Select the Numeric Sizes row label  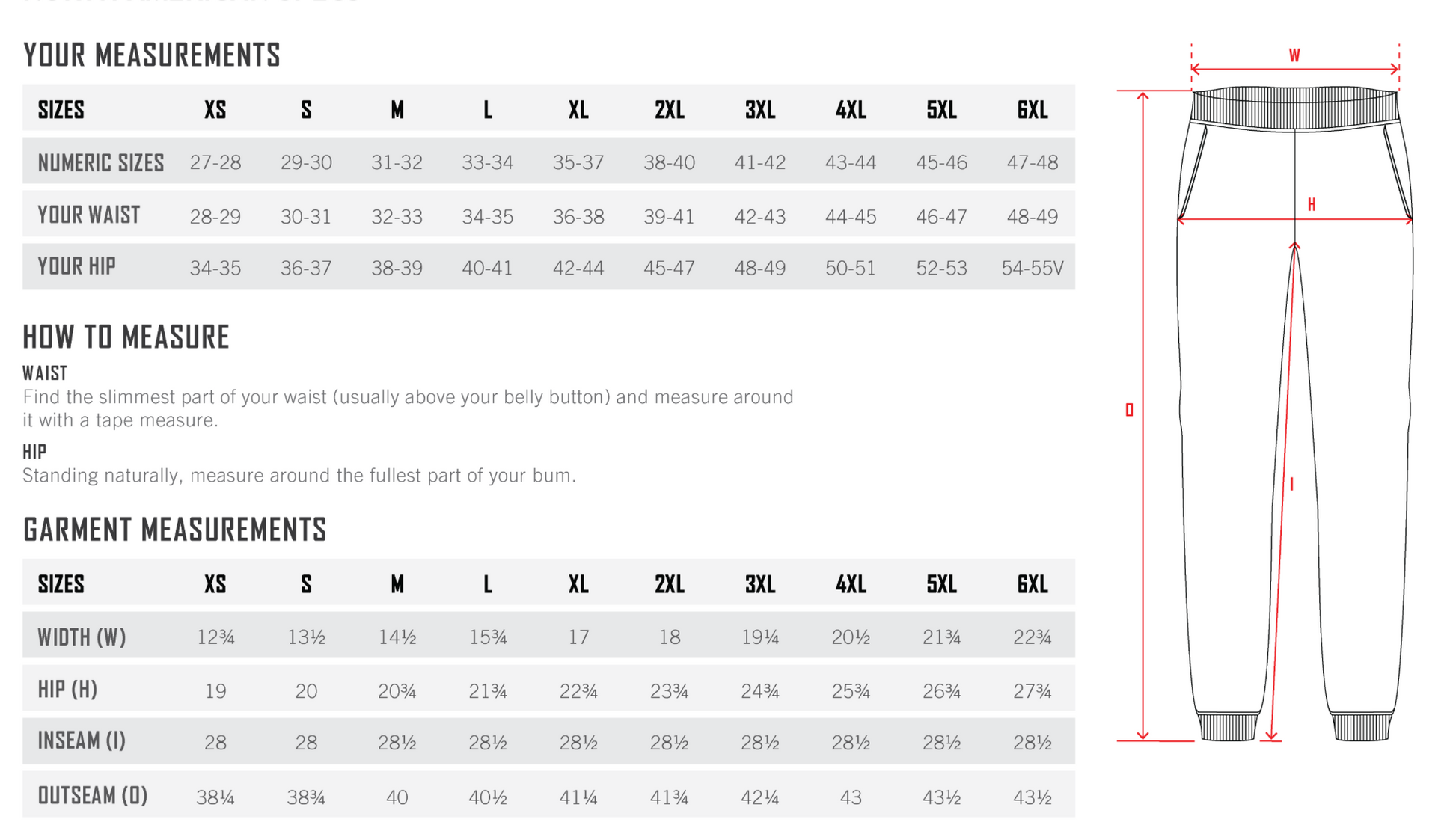101,162
